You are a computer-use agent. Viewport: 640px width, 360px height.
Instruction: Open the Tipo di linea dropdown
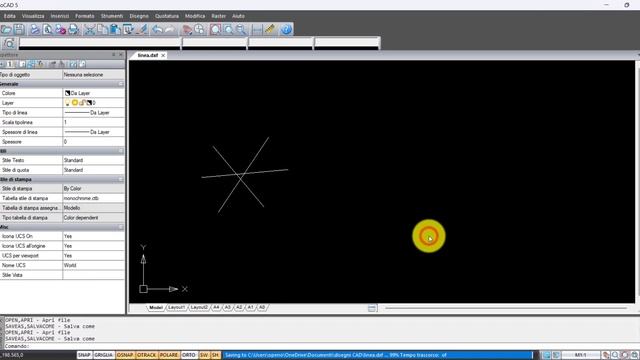[94, 113]
